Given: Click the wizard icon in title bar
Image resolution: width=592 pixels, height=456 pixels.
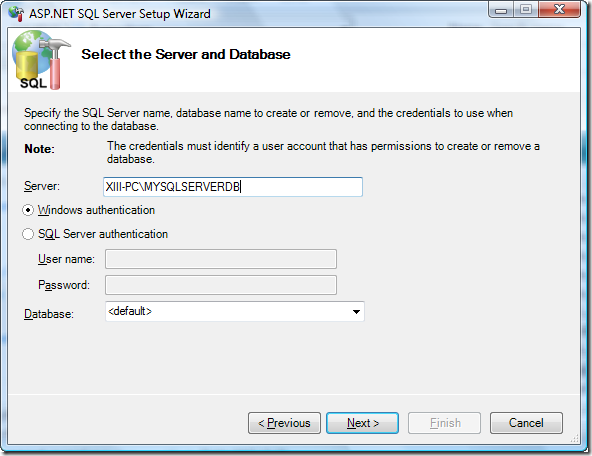Looking at the screenshot, I should click(x=16, y=13).
